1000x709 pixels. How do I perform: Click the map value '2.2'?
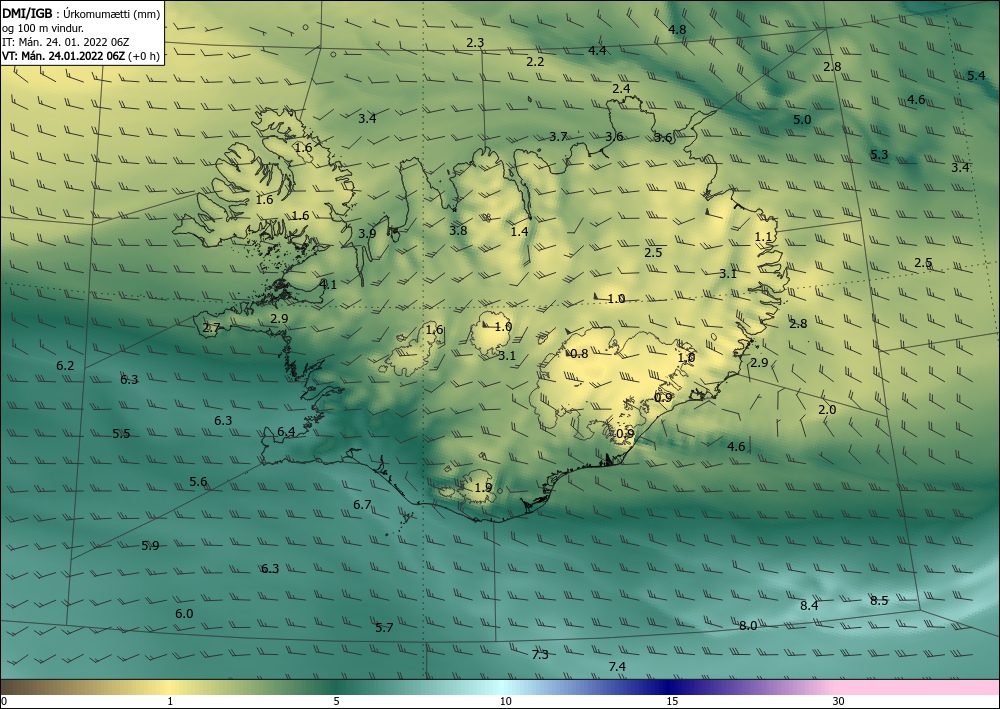[535, 61]
